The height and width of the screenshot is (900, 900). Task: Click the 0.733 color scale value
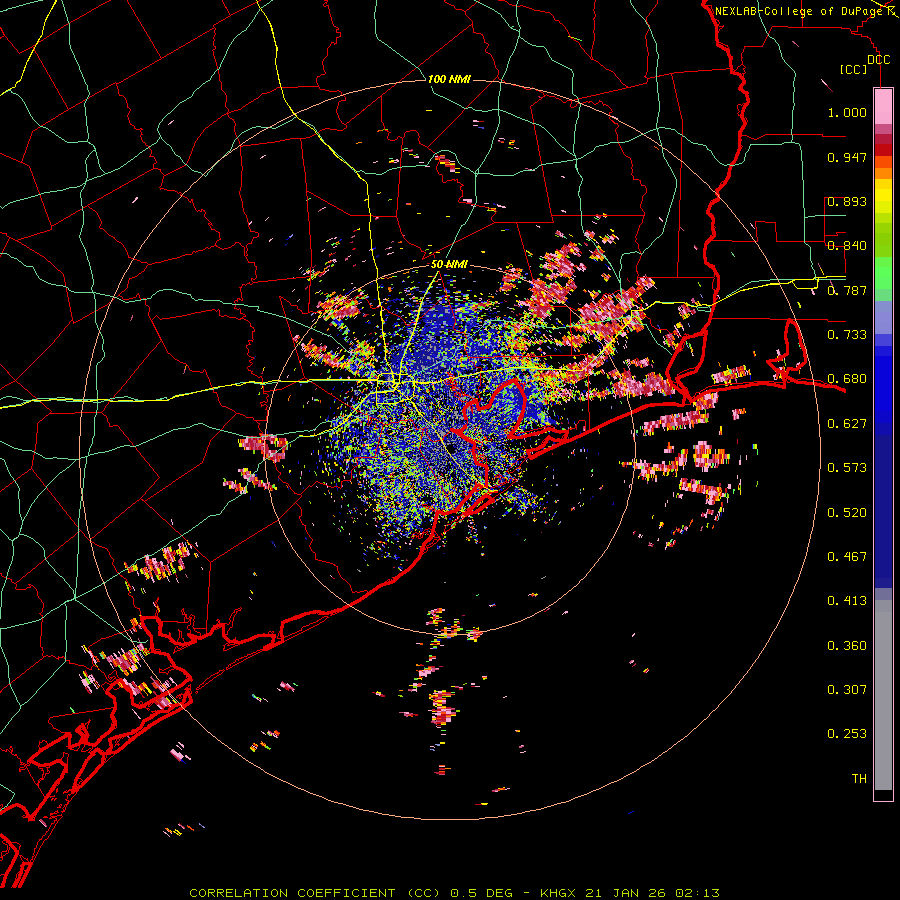point(847,335)
